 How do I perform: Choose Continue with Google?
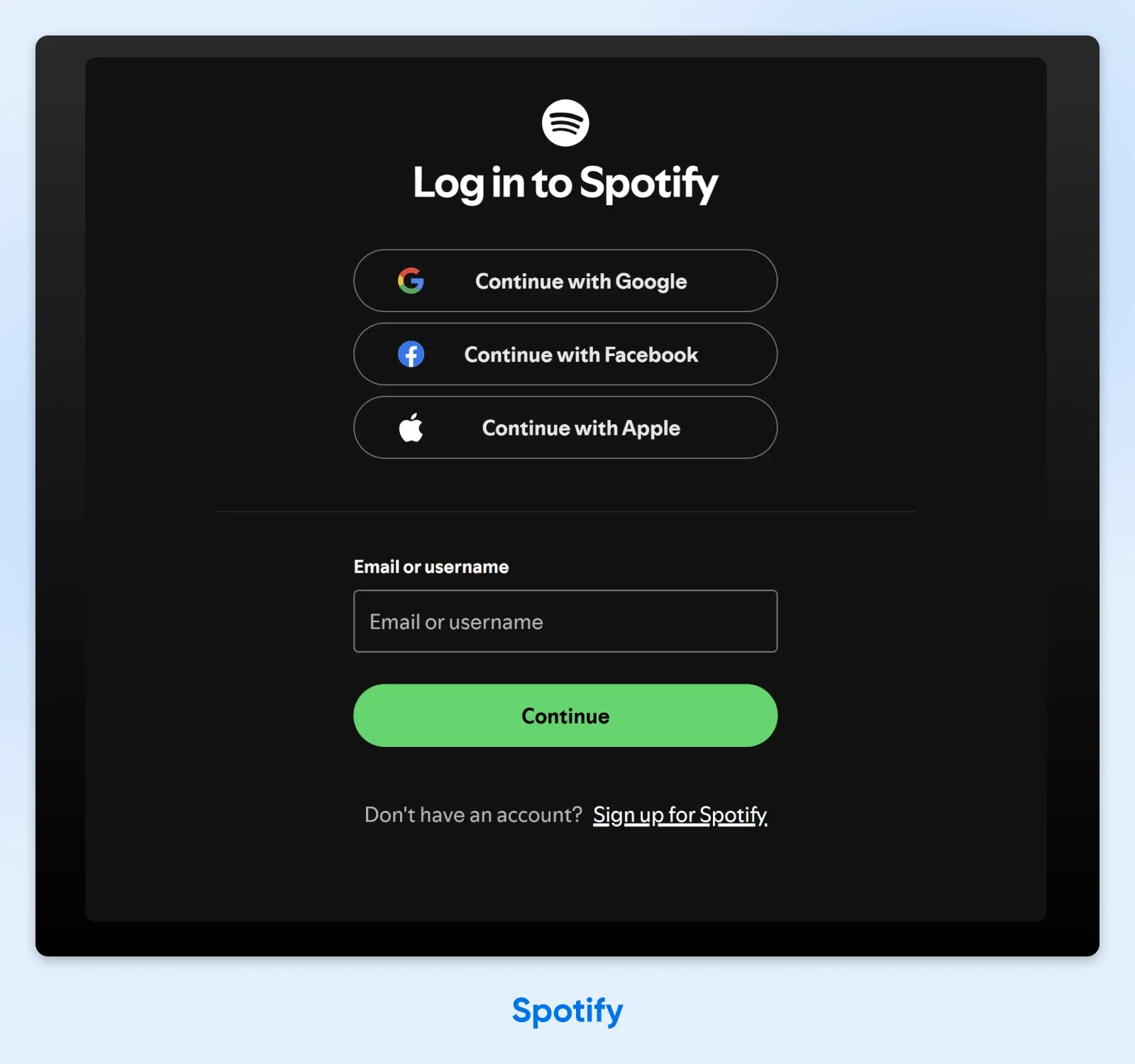pos(565,281)
